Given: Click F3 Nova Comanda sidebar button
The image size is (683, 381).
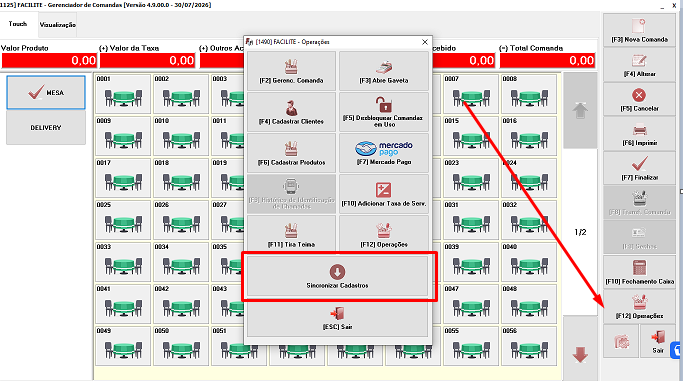Looking at the screenshot, I should click(x=639, y=30).
